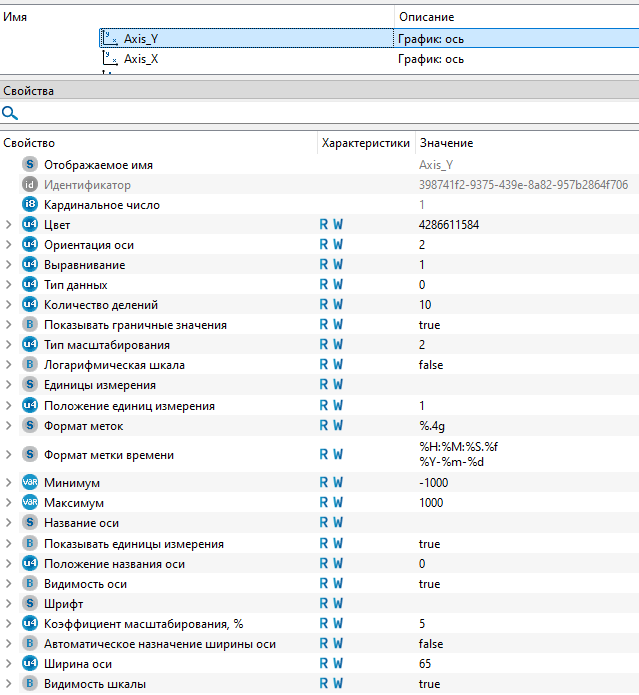
Task: Click the id icon beside Идентификатор
Action: pos(30,185)
